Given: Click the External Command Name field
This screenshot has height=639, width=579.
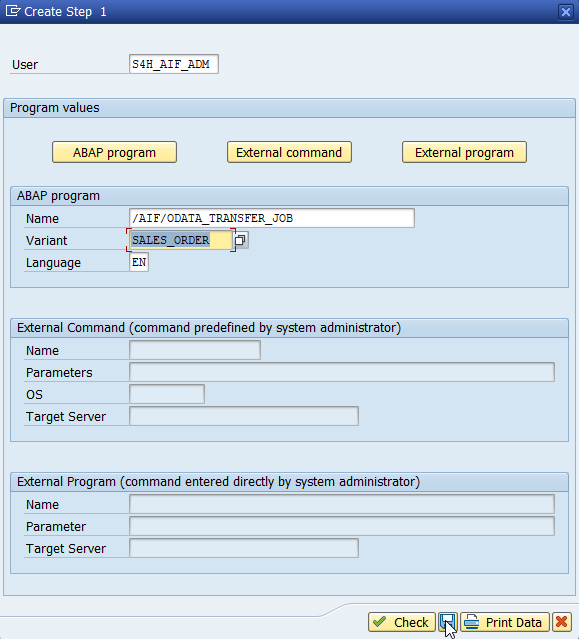Looking at the screenshot, I should (195, 350).
